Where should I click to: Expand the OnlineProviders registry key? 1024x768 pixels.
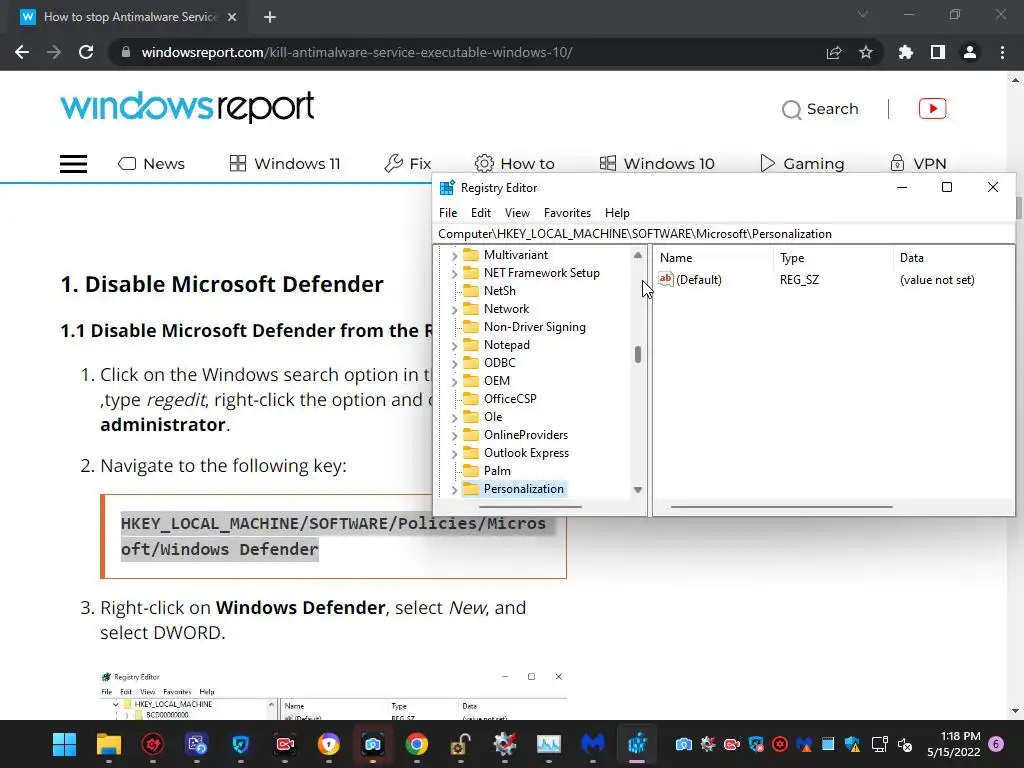(455, 436)
